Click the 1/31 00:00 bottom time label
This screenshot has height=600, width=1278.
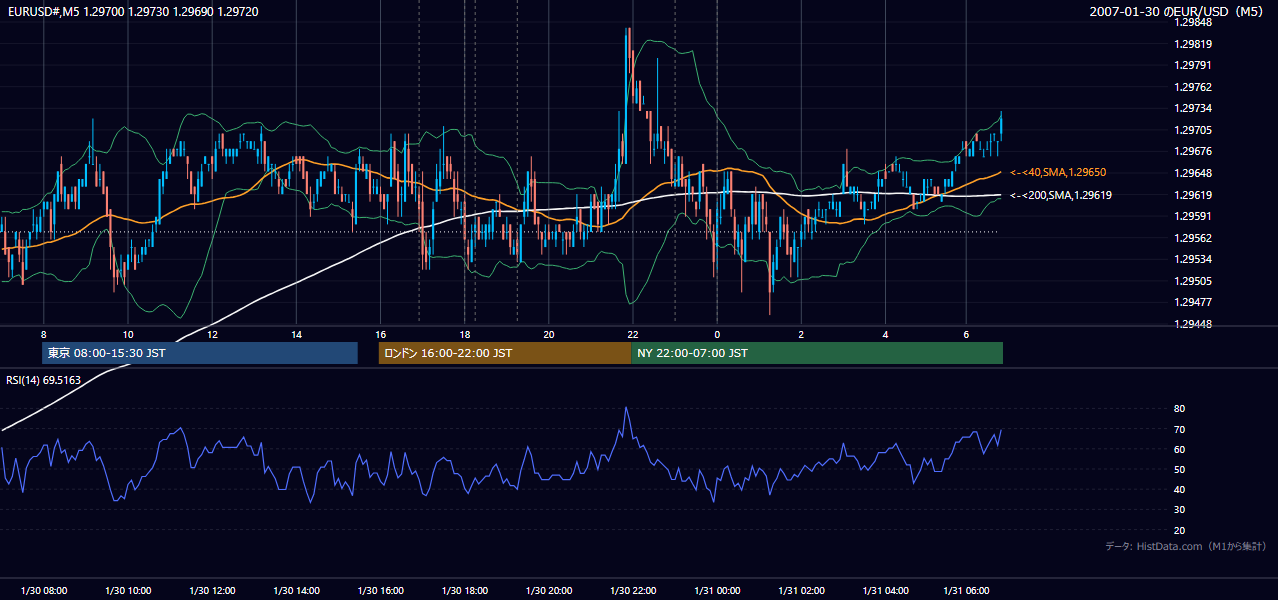tap(716, 591)
